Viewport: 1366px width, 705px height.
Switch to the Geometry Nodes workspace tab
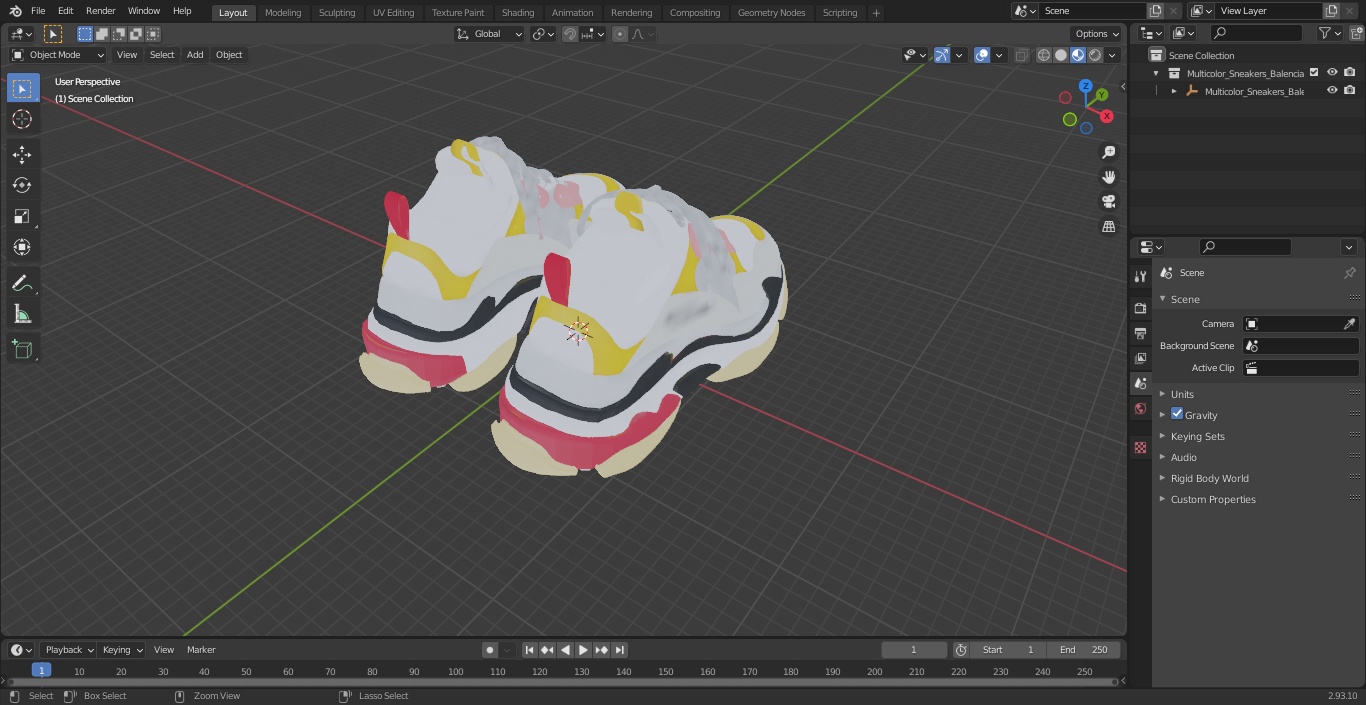(x=771, y=13)
